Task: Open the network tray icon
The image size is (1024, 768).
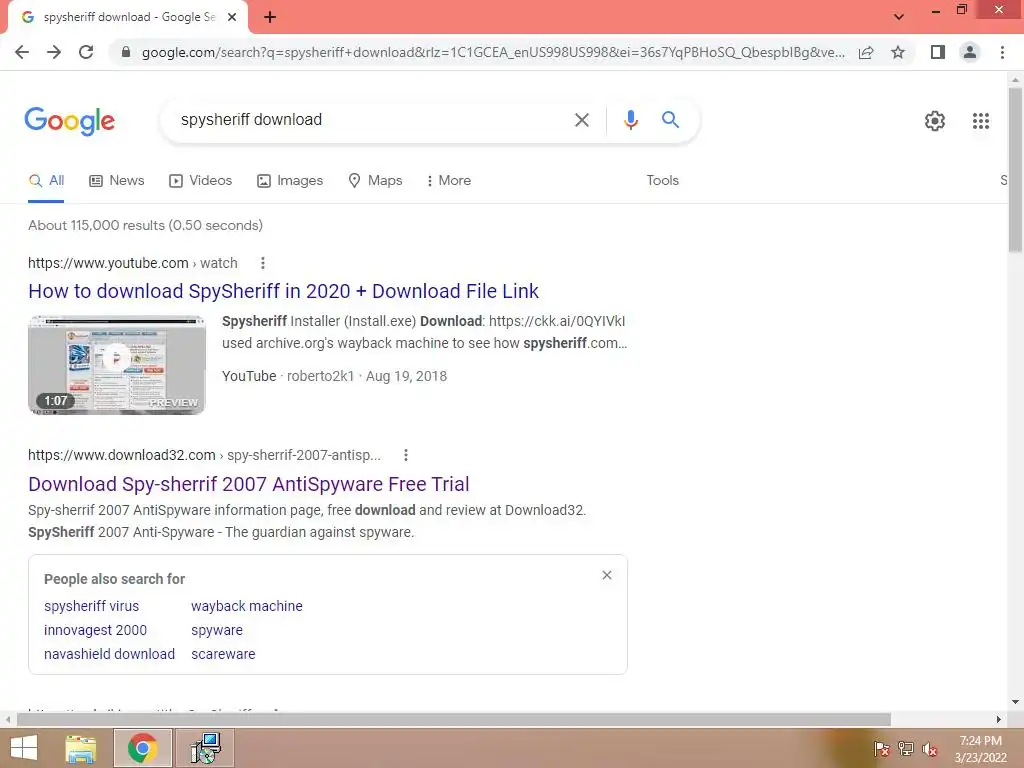Action: click(905, 748)
